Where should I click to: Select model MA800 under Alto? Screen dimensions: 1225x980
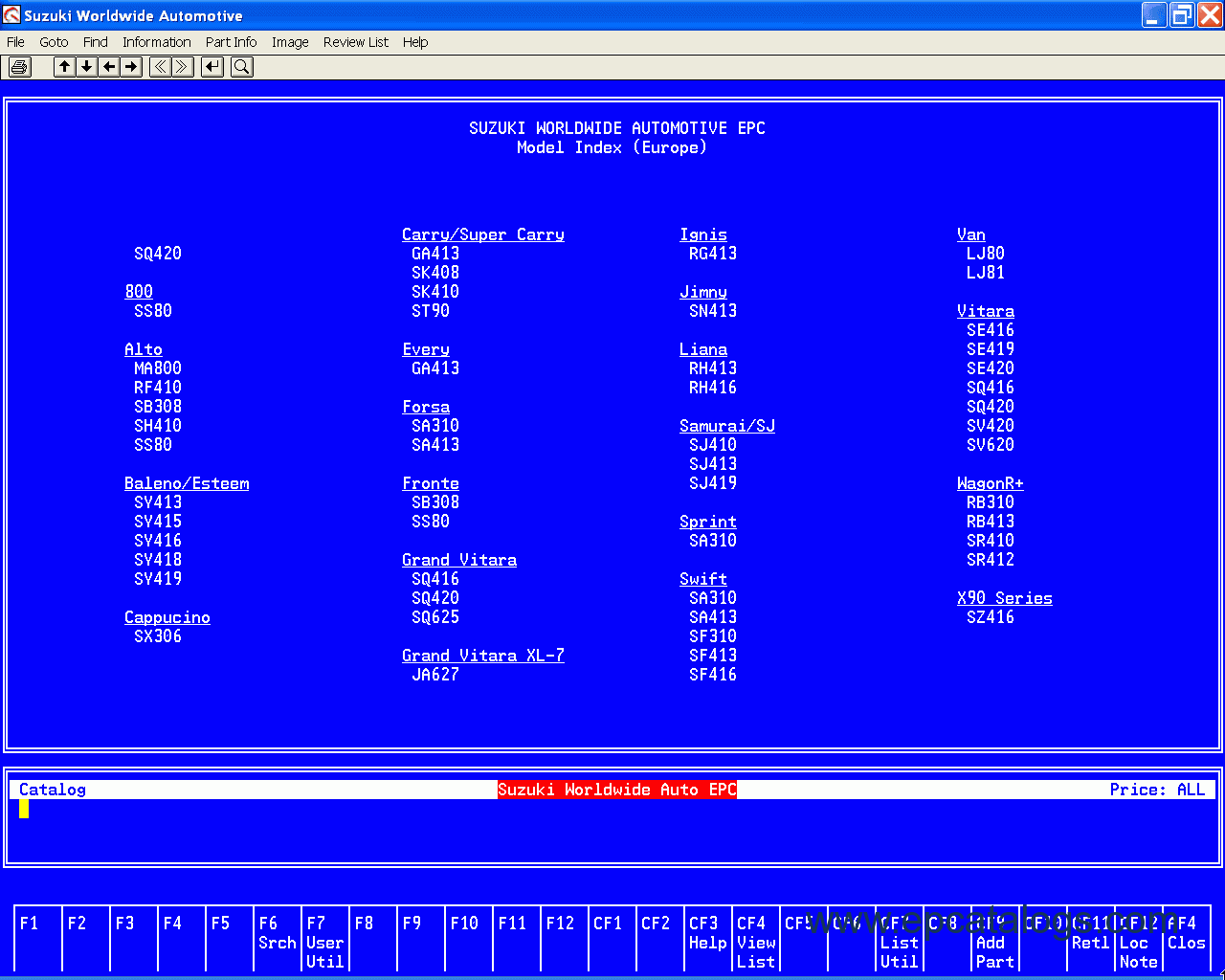click(x=158, y=368)
